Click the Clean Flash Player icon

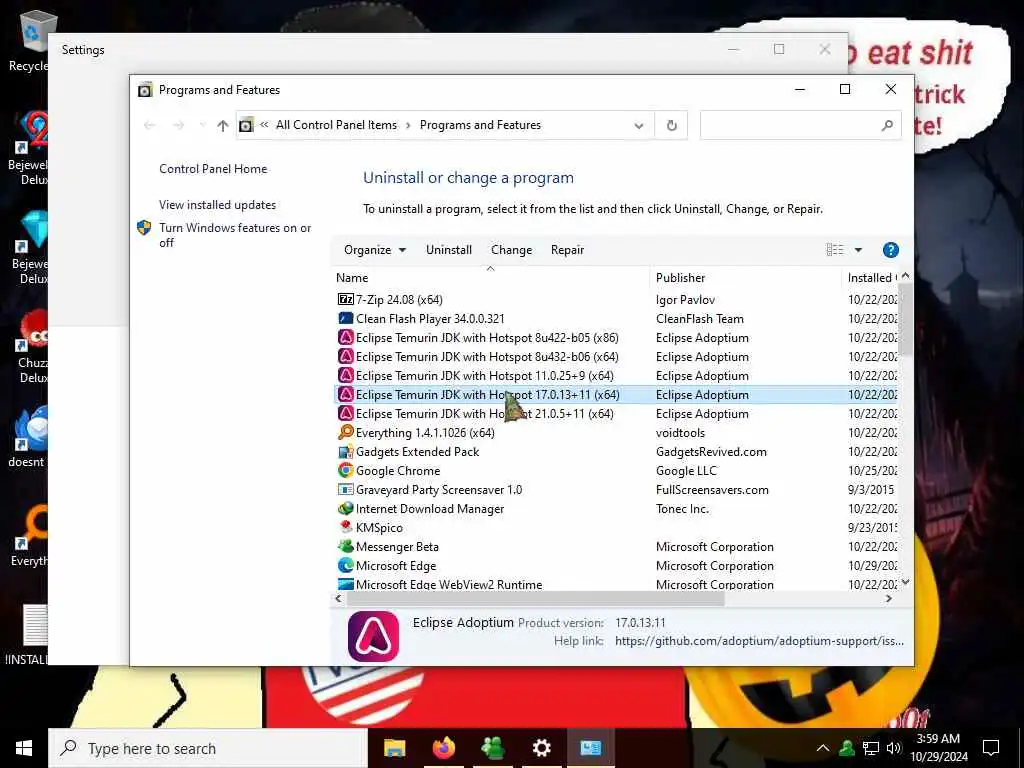tap(345, 318)
